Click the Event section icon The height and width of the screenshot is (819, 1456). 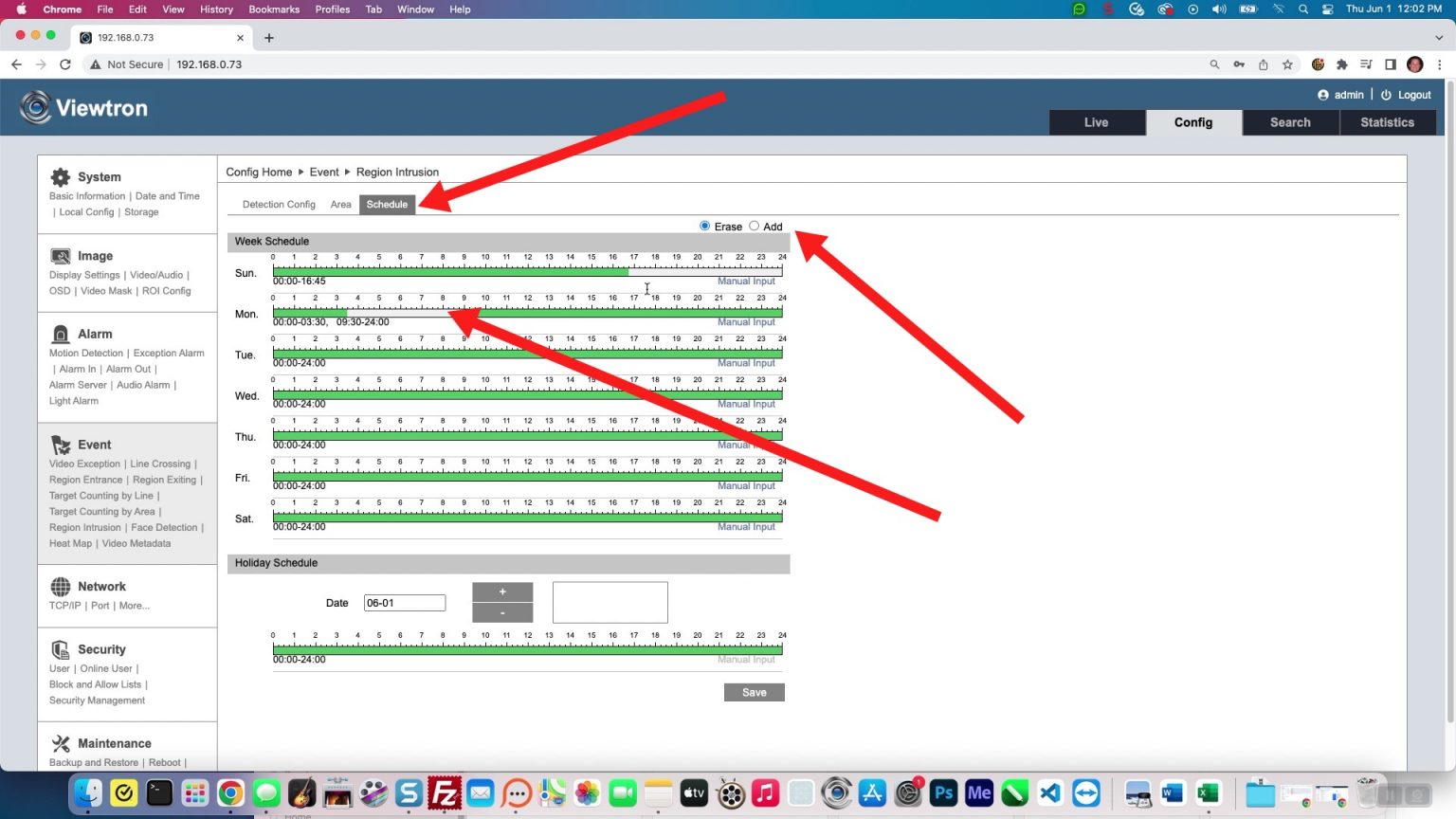point(61,445)
